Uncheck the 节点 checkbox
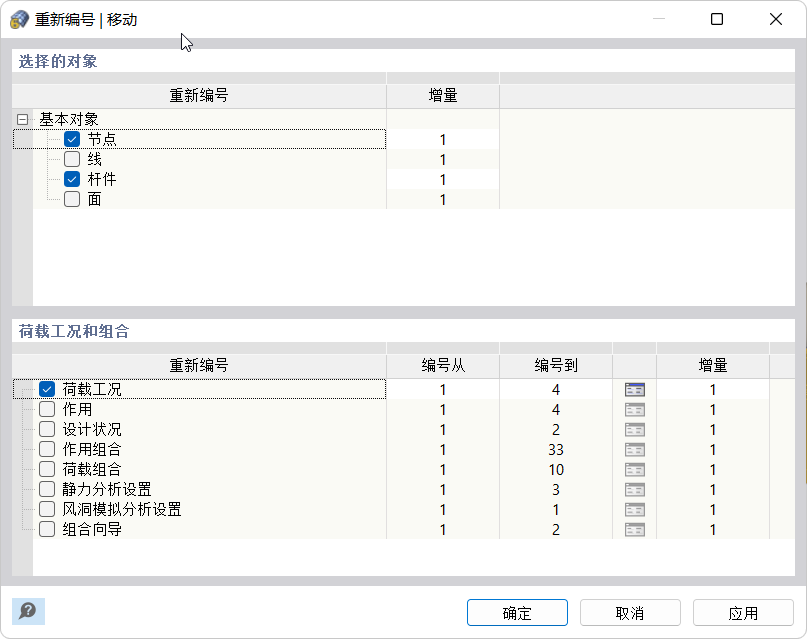The width and height of the screenshot is (807, 639). (x=72, y=140)
